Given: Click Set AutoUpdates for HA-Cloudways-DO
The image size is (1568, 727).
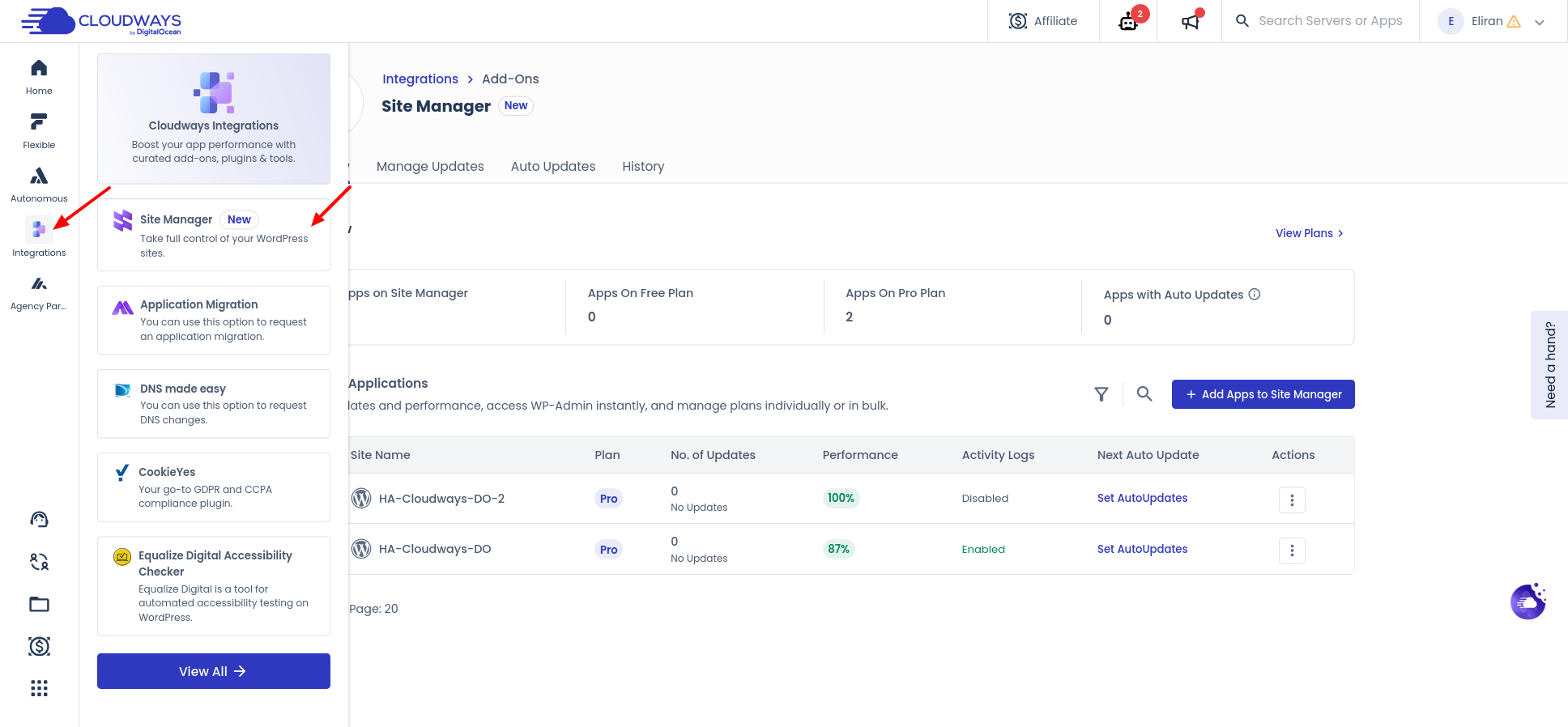Looking at the screenshot, I should click(x=1142, y=549).
